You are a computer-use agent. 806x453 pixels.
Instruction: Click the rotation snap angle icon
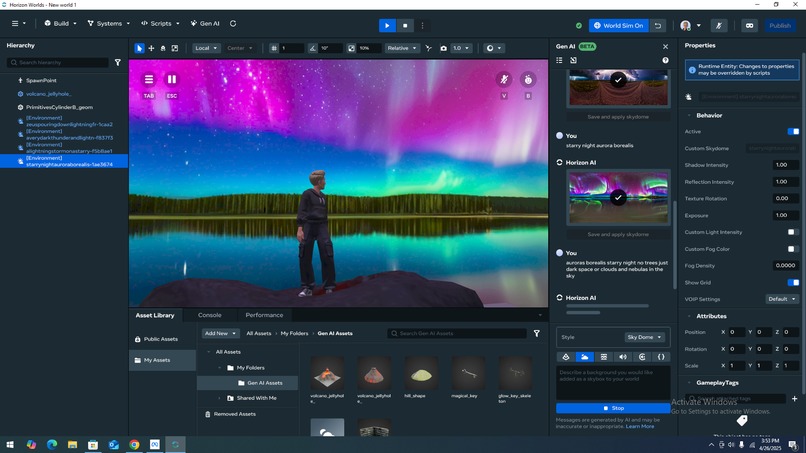313,48
